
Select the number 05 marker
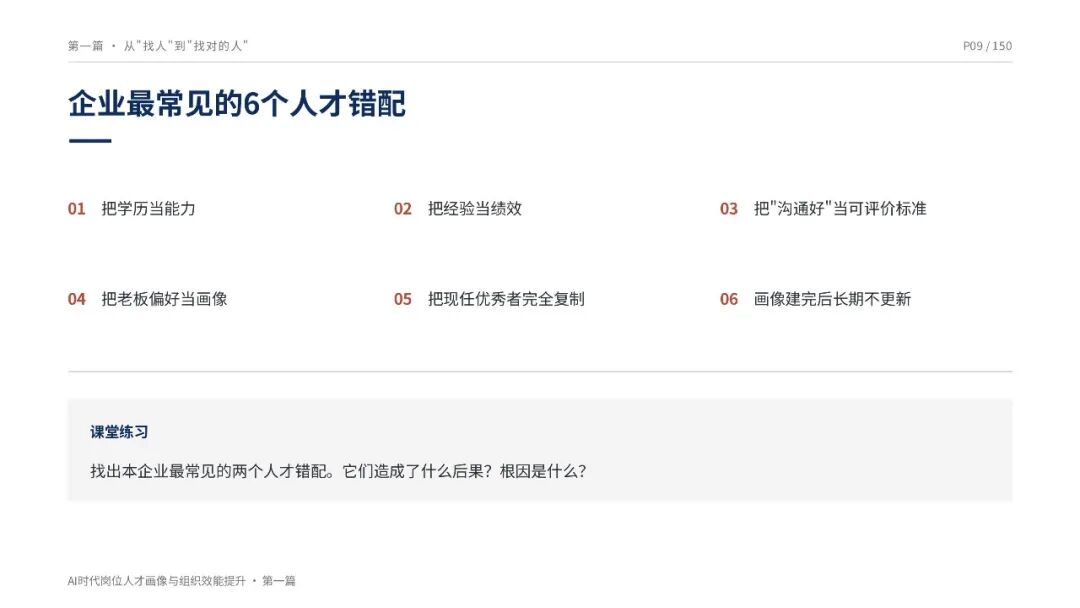tap(402, 299)
